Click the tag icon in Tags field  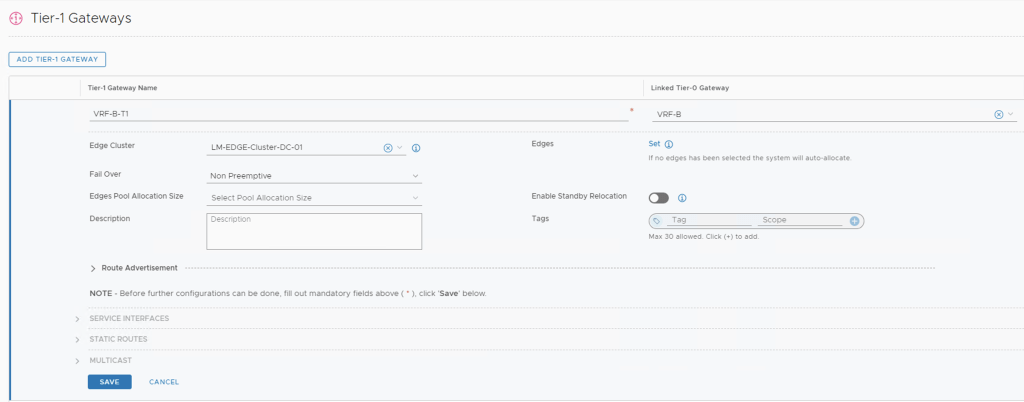(x=657, y=220)
